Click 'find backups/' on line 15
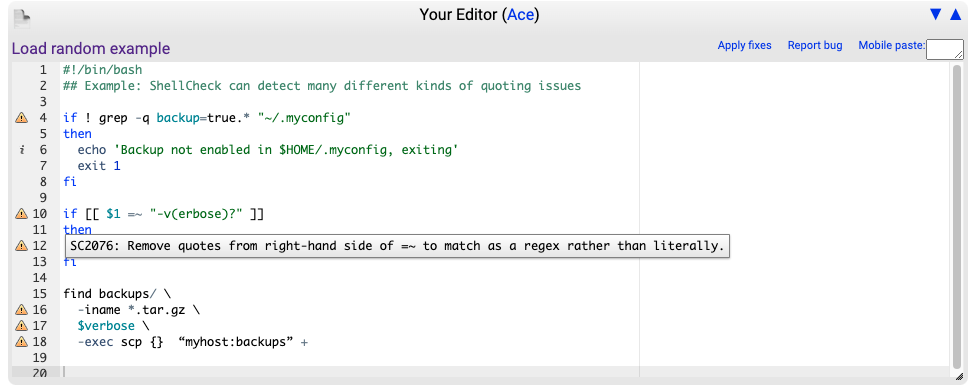Image resolution: width=970 pixels, height=391 pixels. (109, 294)
